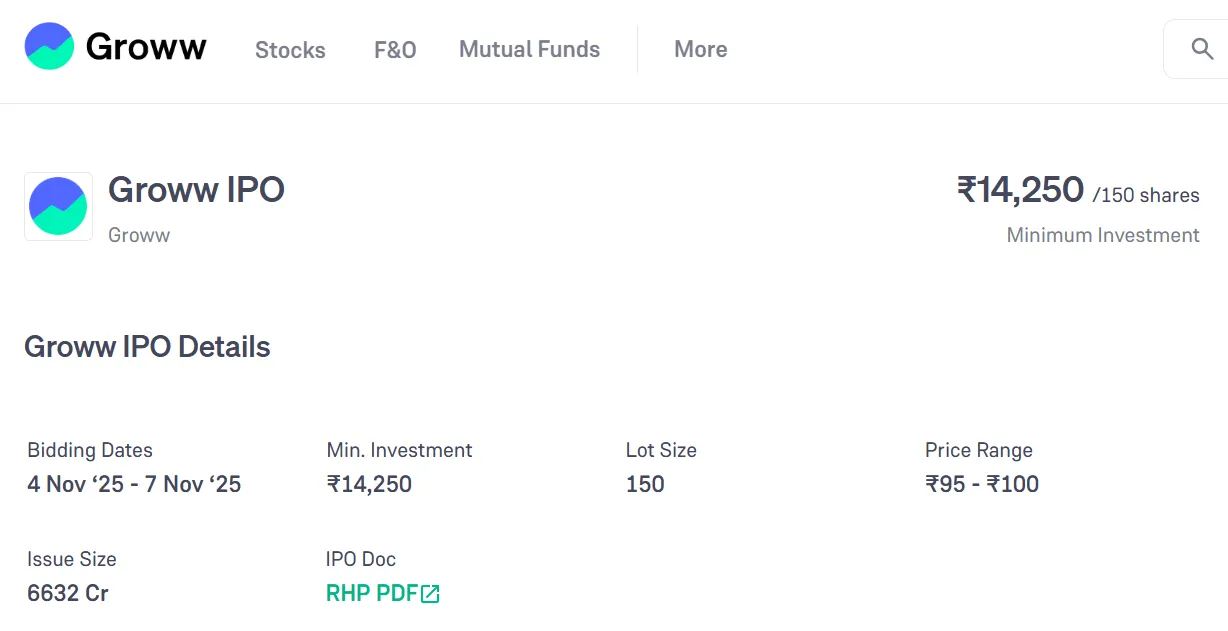The height and width of the screenshot is (631, 1228).
Task: Select the Lot Size value 150
Action: coord(644,484)
